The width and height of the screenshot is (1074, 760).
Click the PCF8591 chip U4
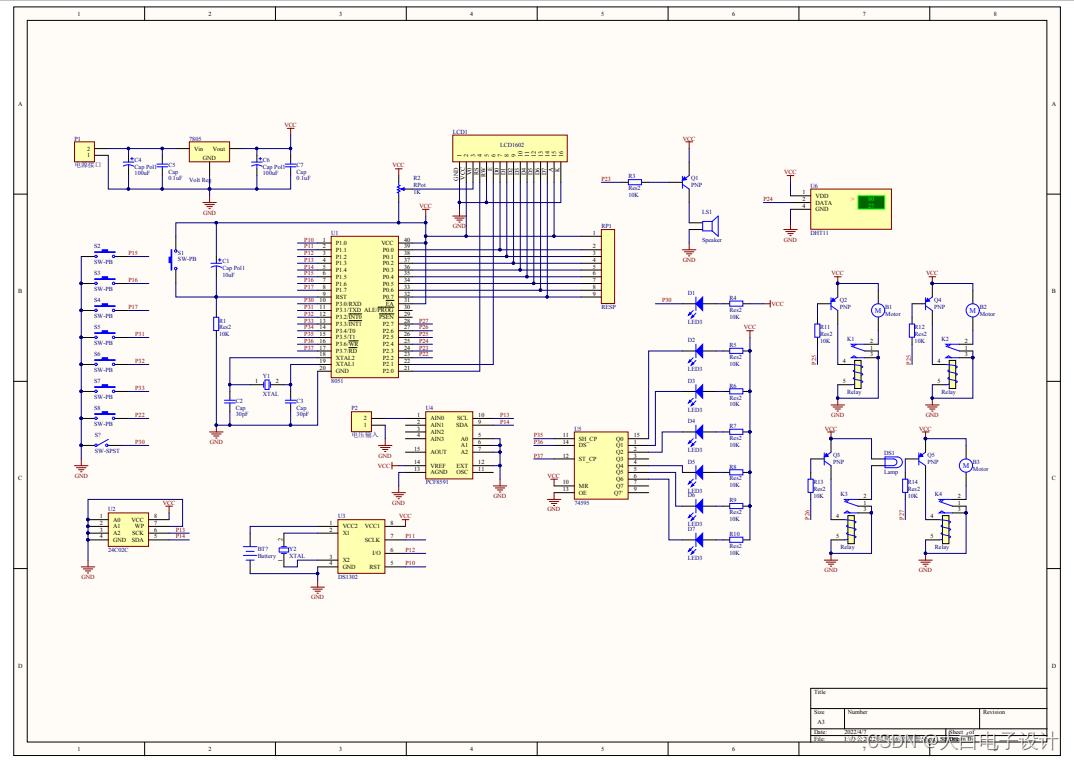coord(449,445)
